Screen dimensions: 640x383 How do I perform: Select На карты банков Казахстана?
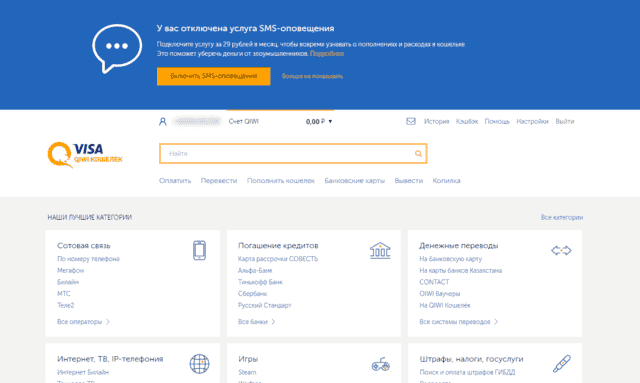pos(461,270)
